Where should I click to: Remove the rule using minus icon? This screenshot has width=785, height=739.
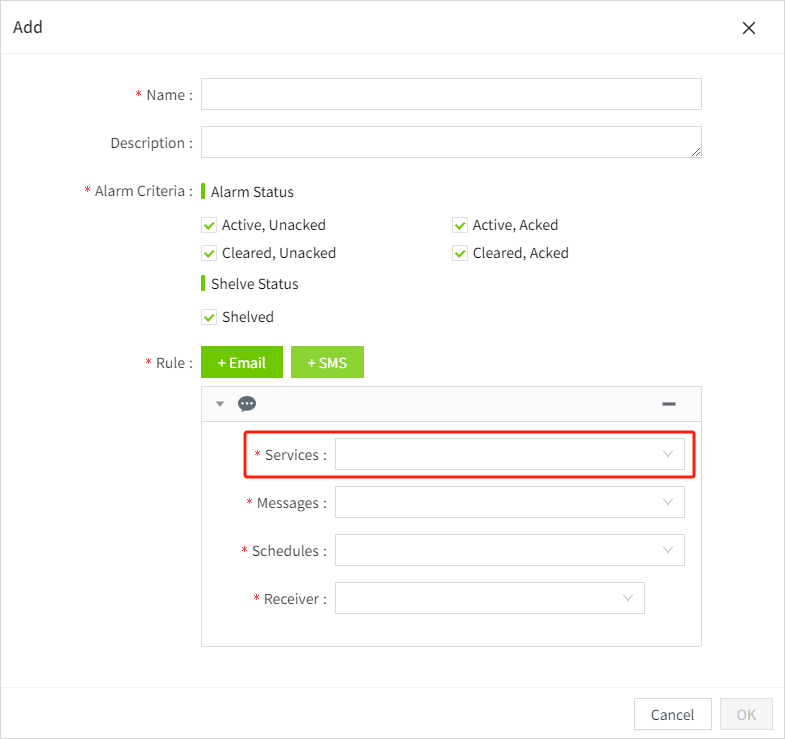point(669,404)
